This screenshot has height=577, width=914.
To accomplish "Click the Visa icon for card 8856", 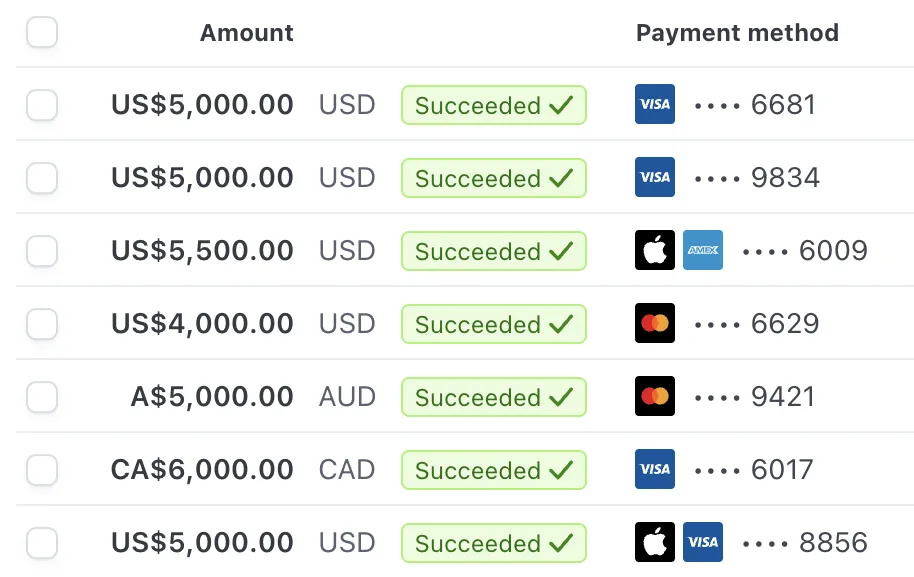I will (703, 542).
